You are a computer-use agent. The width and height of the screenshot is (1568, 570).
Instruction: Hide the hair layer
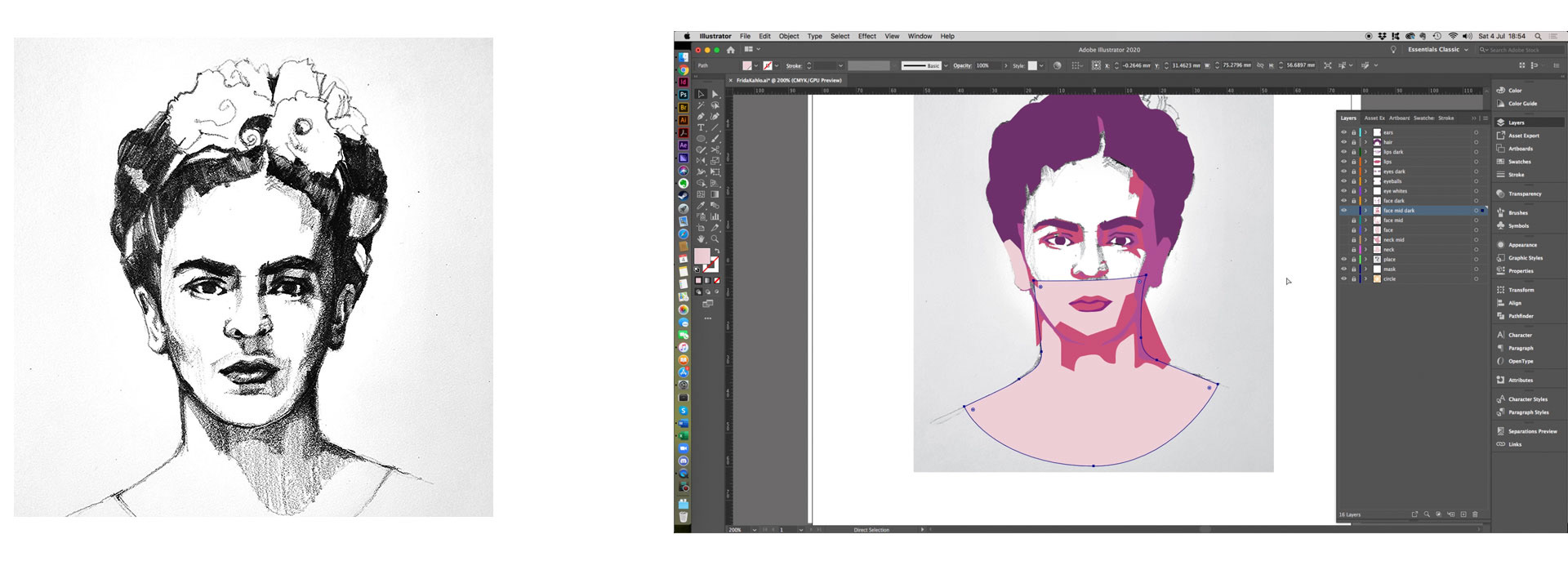[x=1343, y=142]
